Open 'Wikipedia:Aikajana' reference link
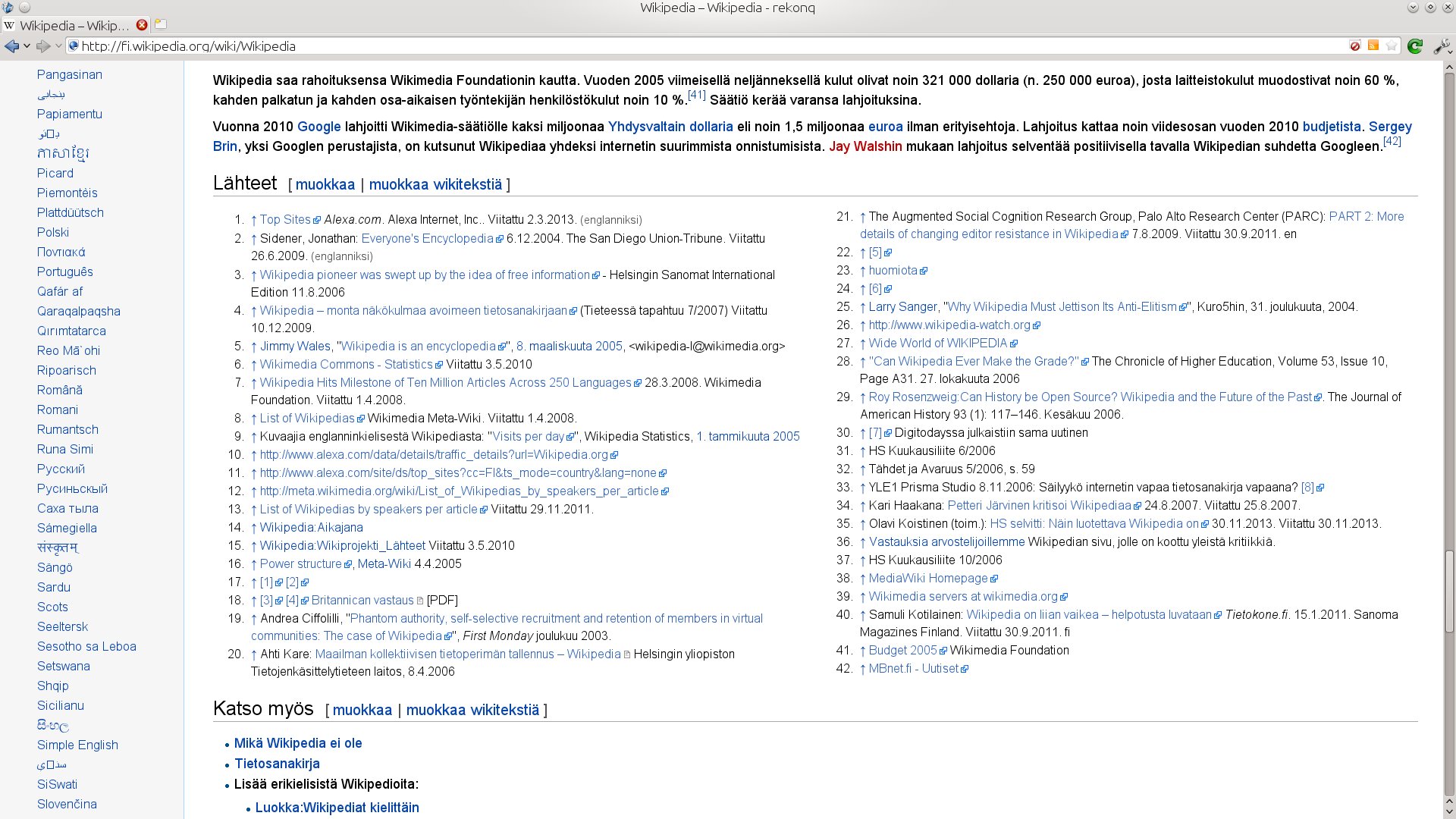Screen dimensions: 1456x819 pos(312,528)
